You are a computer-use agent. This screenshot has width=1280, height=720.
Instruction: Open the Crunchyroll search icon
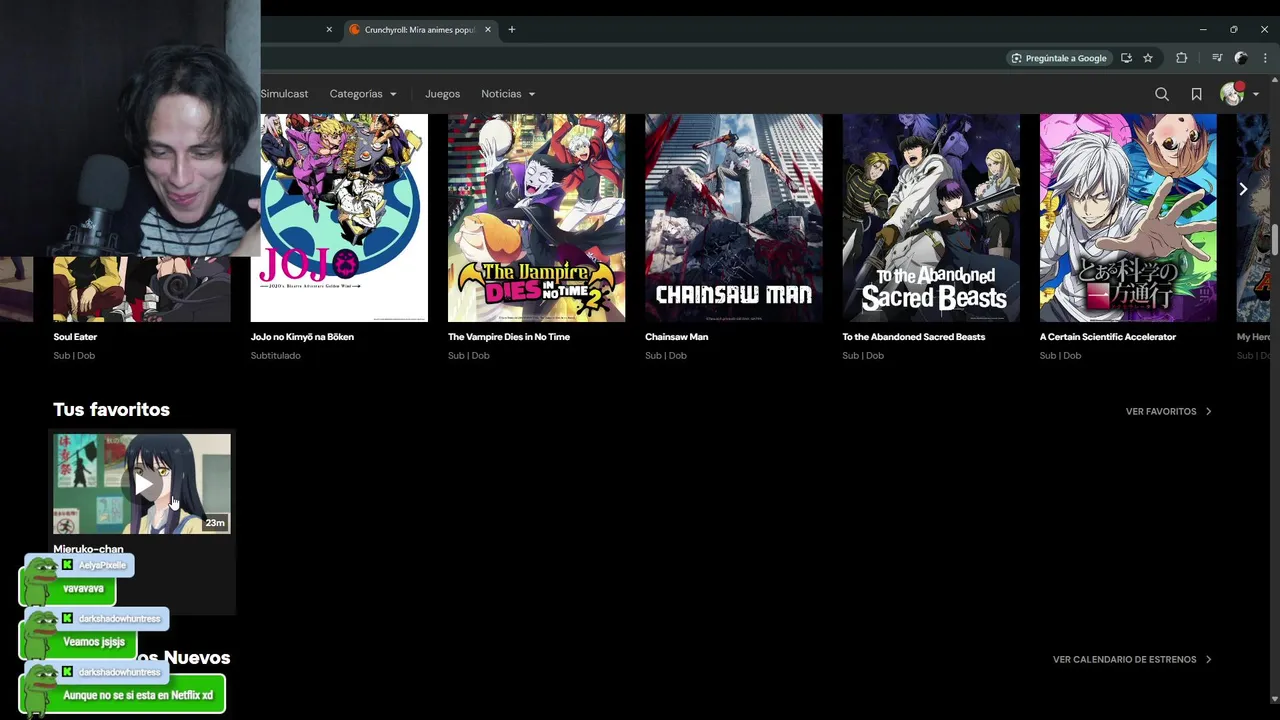point(1162,94)
